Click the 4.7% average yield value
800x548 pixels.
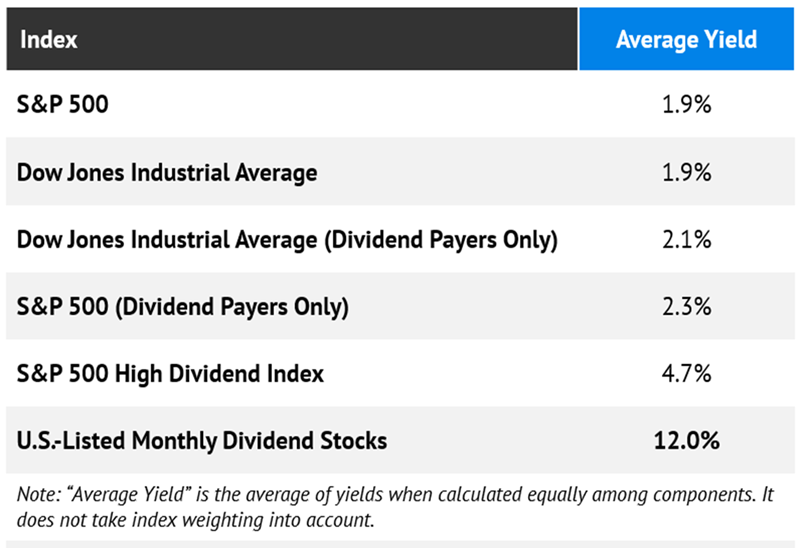[x=687, y=374]
